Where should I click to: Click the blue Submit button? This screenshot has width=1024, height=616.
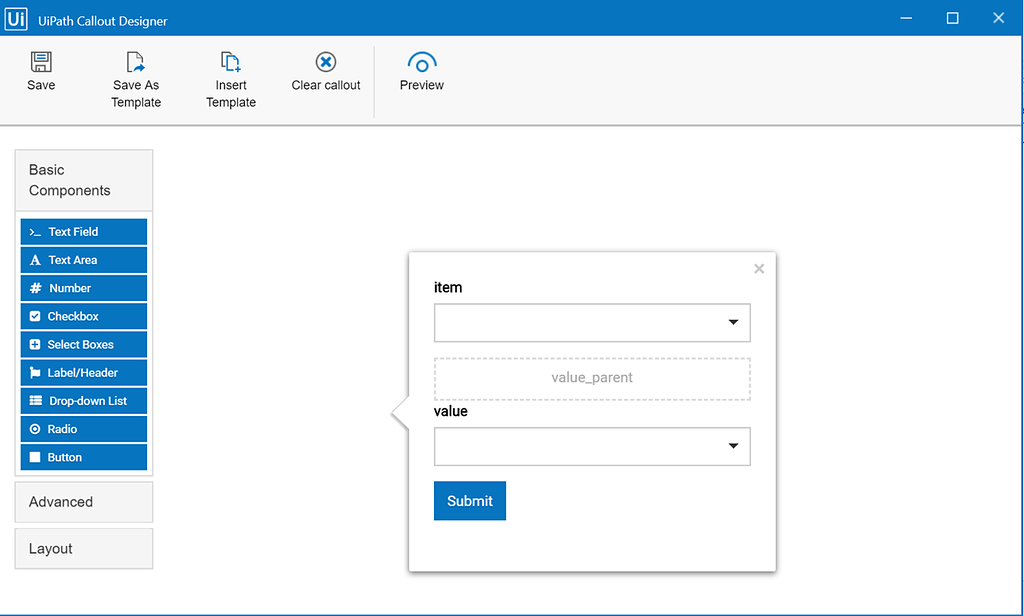click(470, 501)
